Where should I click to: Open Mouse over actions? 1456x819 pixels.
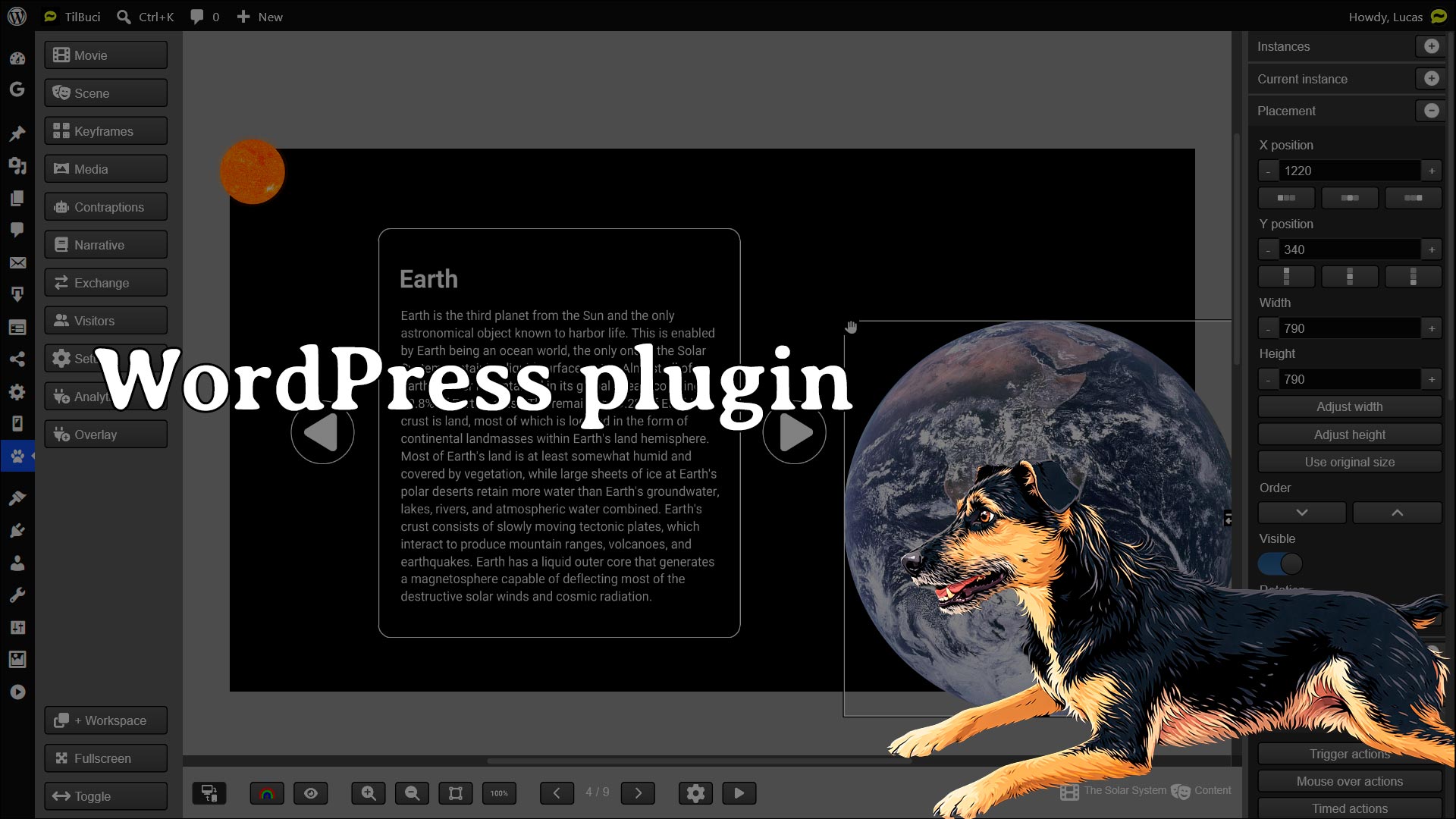point(1350,781)
